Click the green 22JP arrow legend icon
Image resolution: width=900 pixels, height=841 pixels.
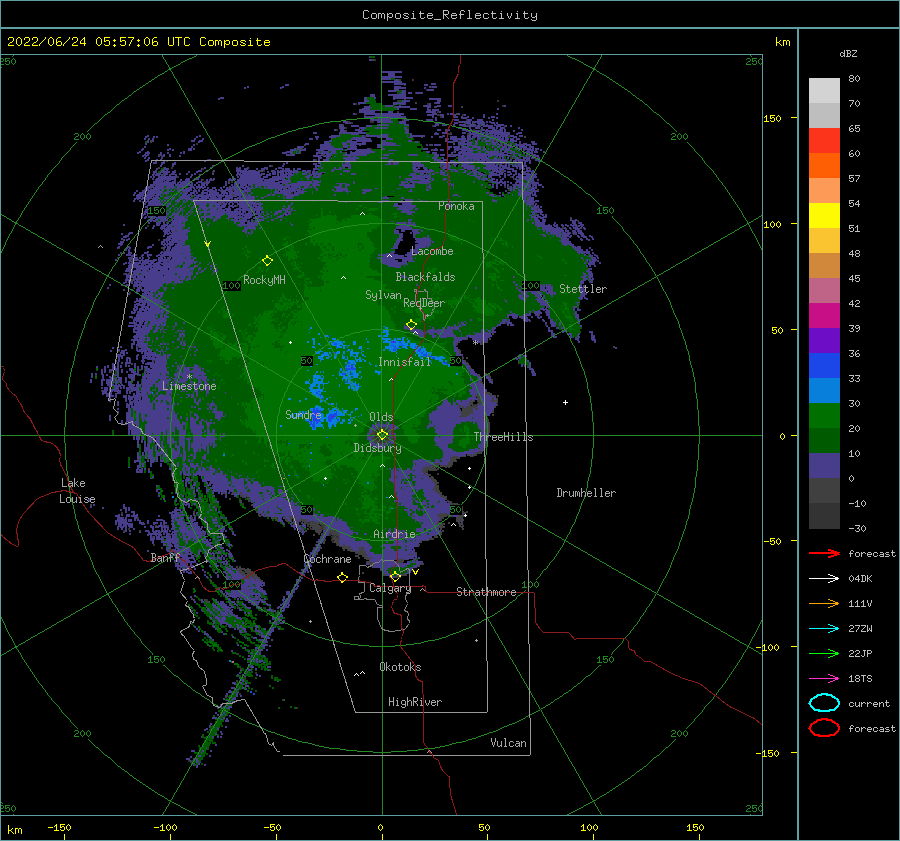click(824, 653)
